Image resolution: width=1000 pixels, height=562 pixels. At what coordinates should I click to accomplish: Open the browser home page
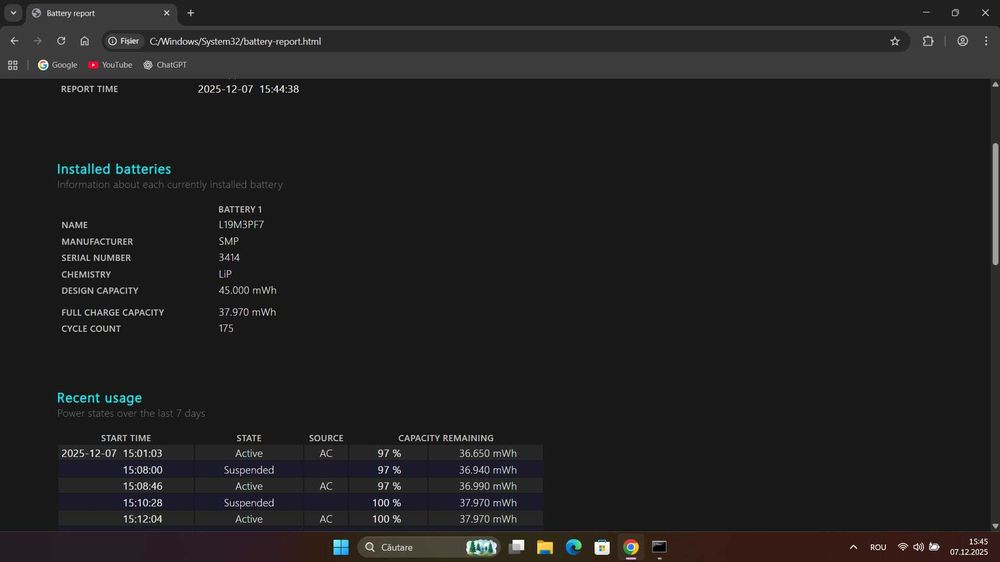coord(85,41)
